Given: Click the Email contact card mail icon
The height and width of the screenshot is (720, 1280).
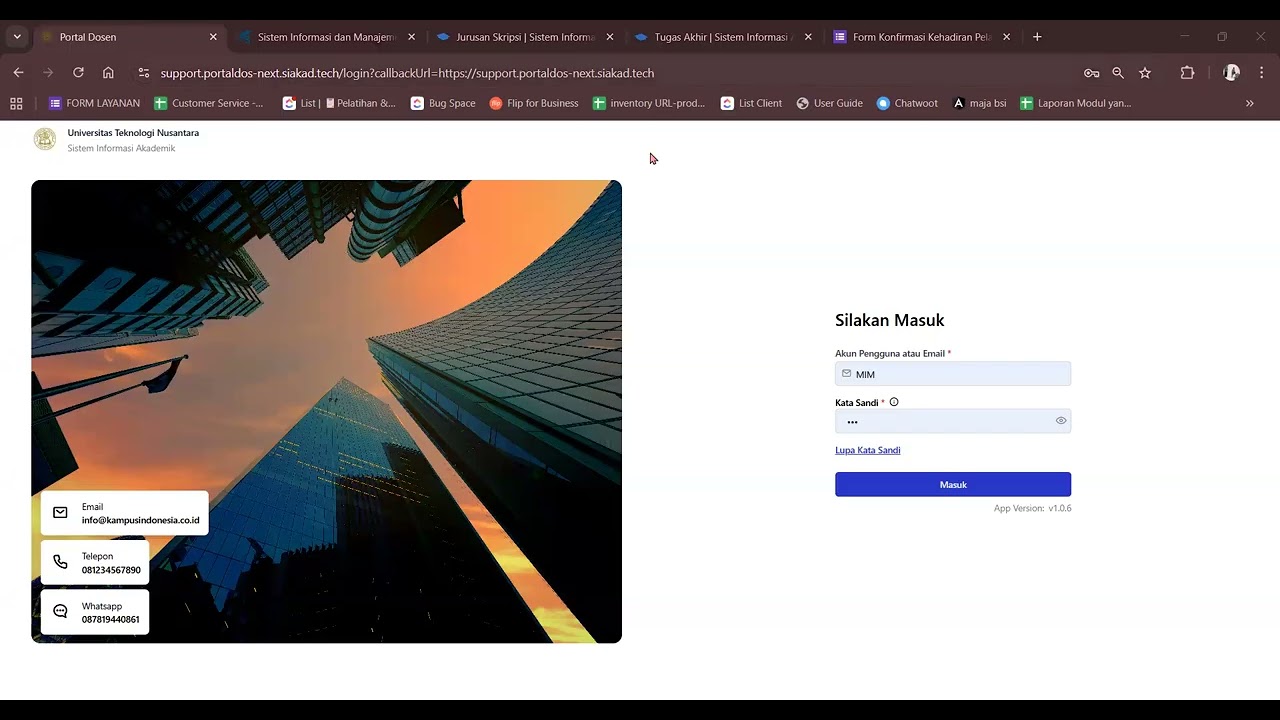Looking at the screenshot, I should coord(60,513).
